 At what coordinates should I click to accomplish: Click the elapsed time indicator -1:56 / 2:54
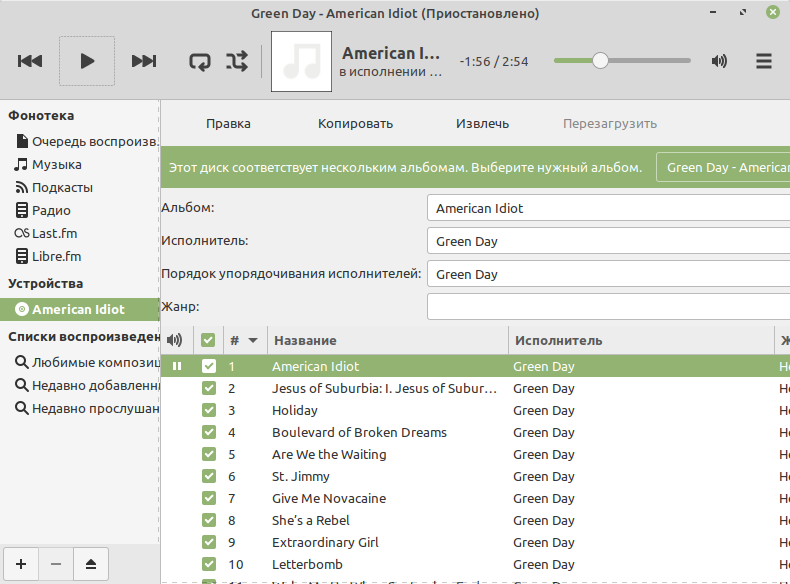(x=494, y=61)
